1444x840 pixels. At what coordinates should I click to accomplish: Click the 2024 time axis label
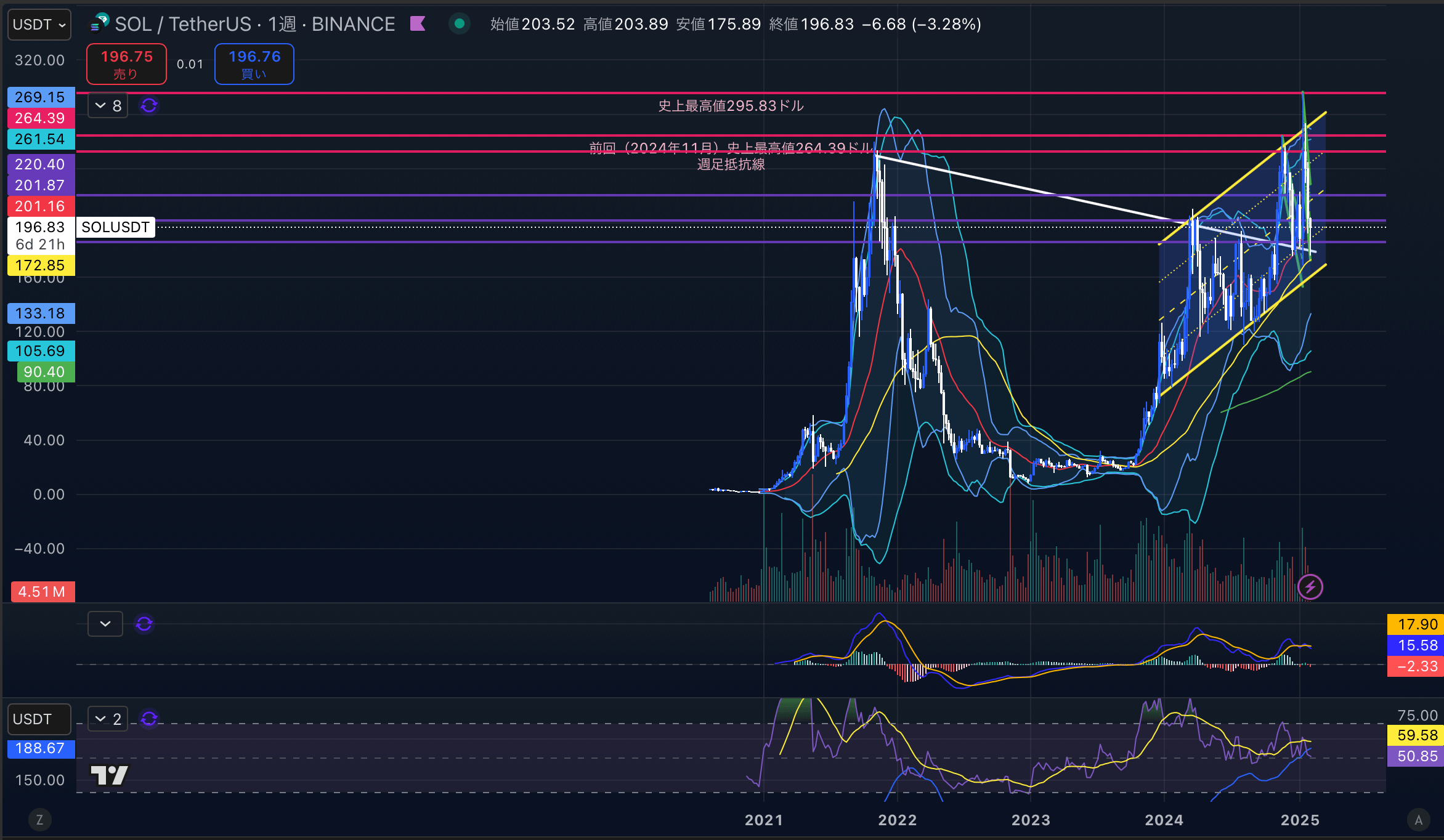click(1164, 820)
